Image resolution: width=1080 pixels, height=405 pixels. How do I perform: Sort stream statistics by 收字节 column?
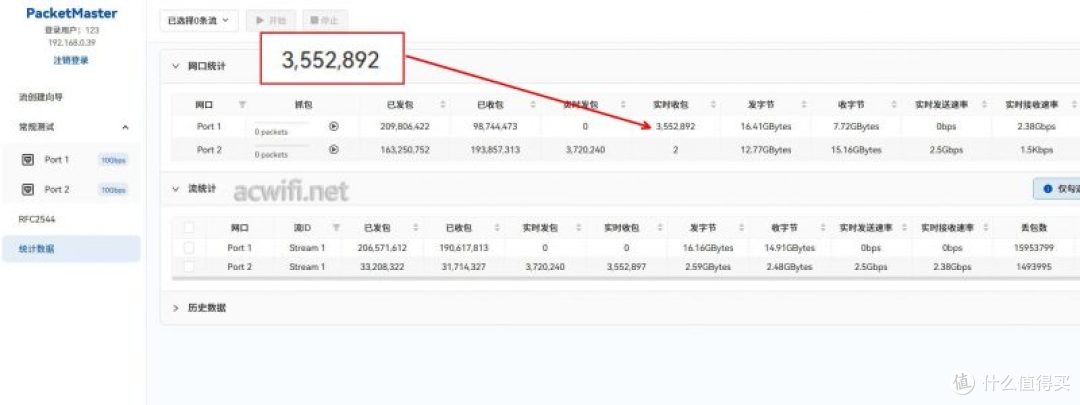822,228
